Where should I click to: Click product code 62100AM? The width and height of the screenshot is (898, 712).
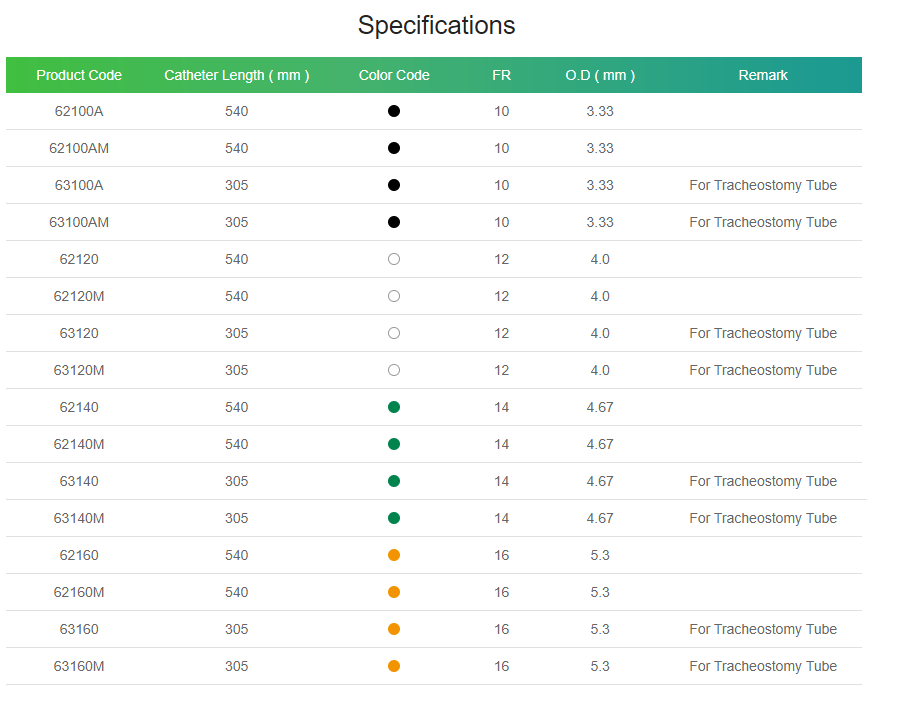click(79, 148)
